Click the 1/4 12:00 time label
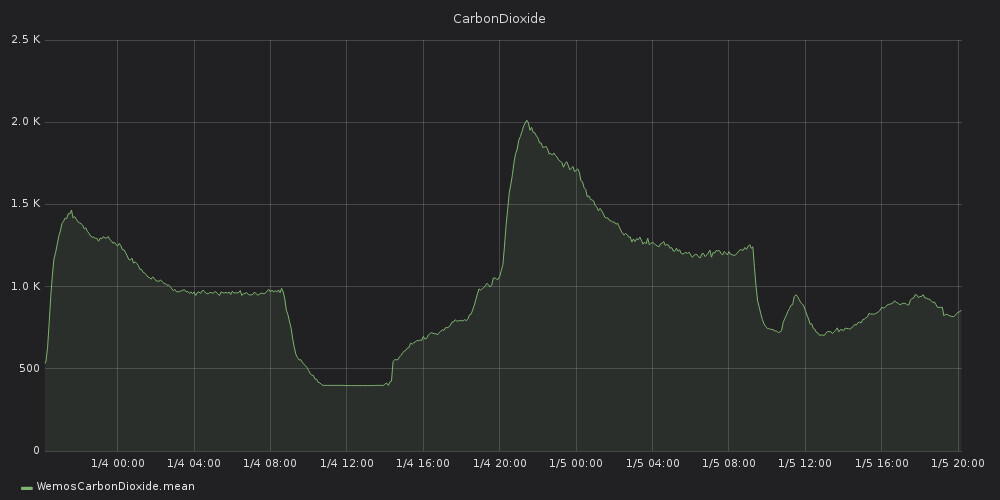1000x500 pixels. 346,463
